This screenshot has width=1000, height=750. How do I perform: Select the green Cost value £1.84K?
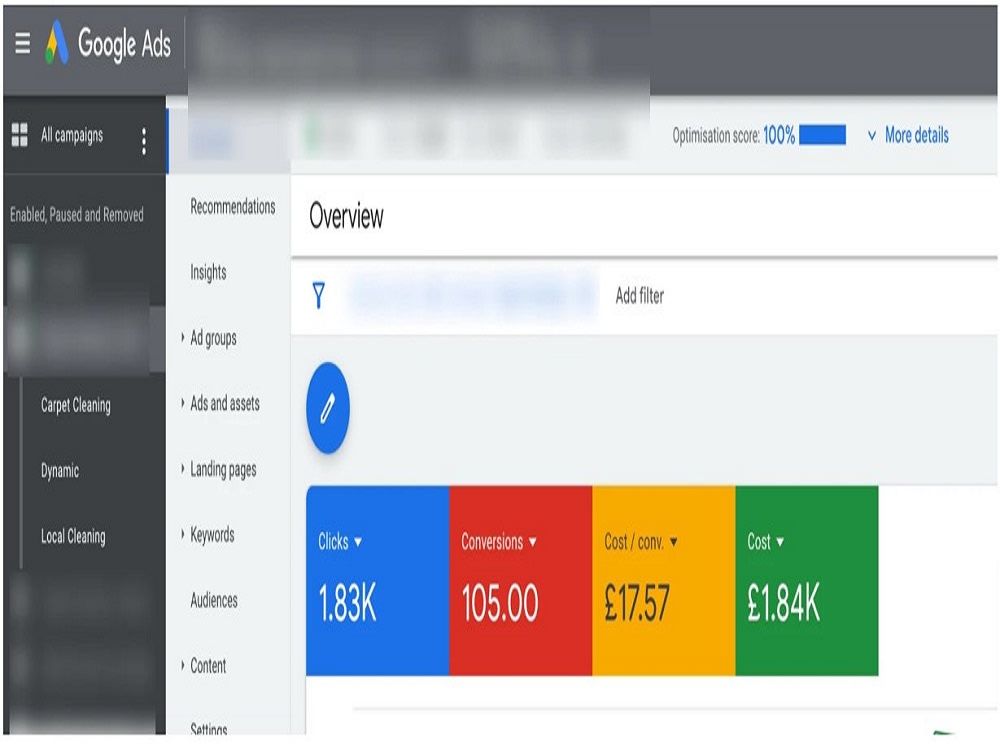(783, 603)
